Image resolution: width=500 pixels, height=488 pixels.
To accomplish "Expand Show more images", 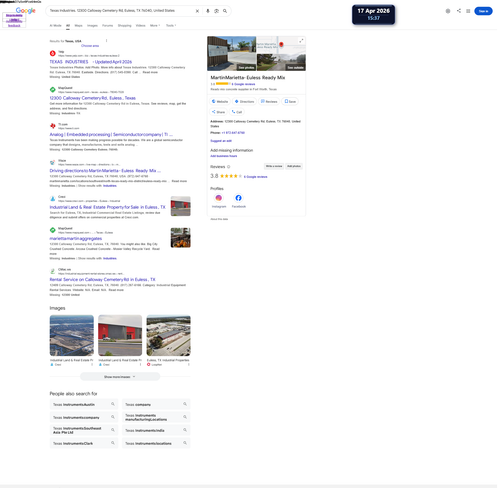I will (x=120, y=377).
